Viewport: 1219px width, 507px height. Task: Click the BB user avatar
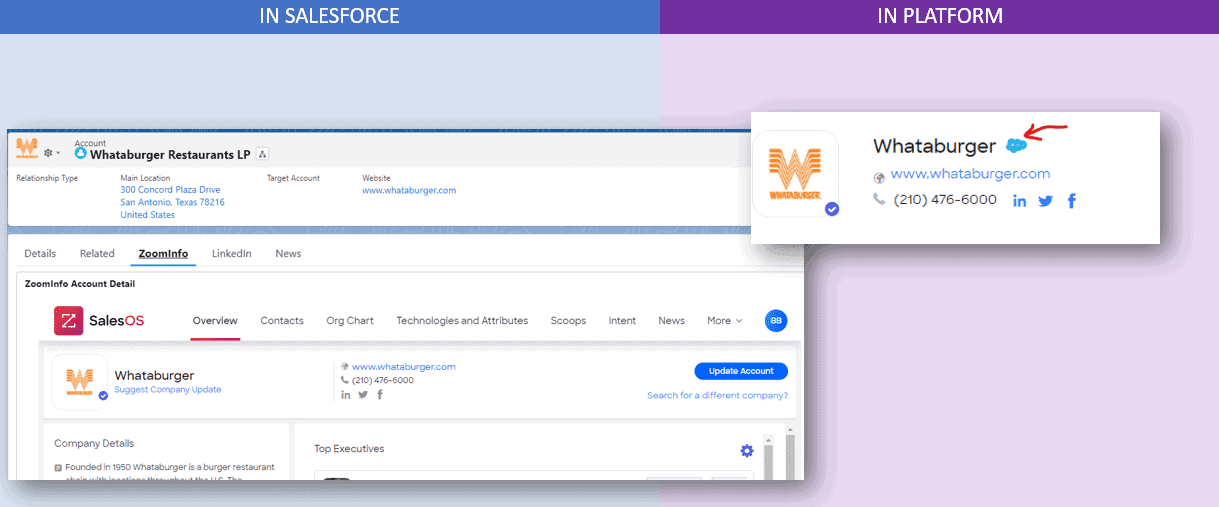click(x=776, y=321)
